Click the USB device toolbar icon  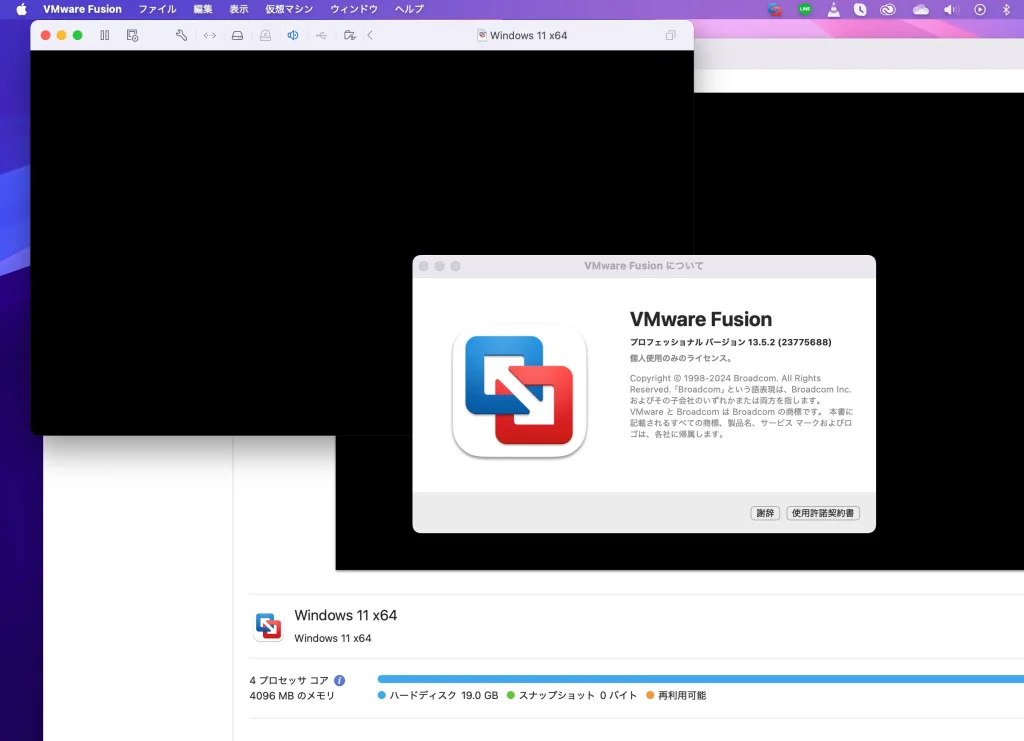pyautogui.click(x=321, y=35)
